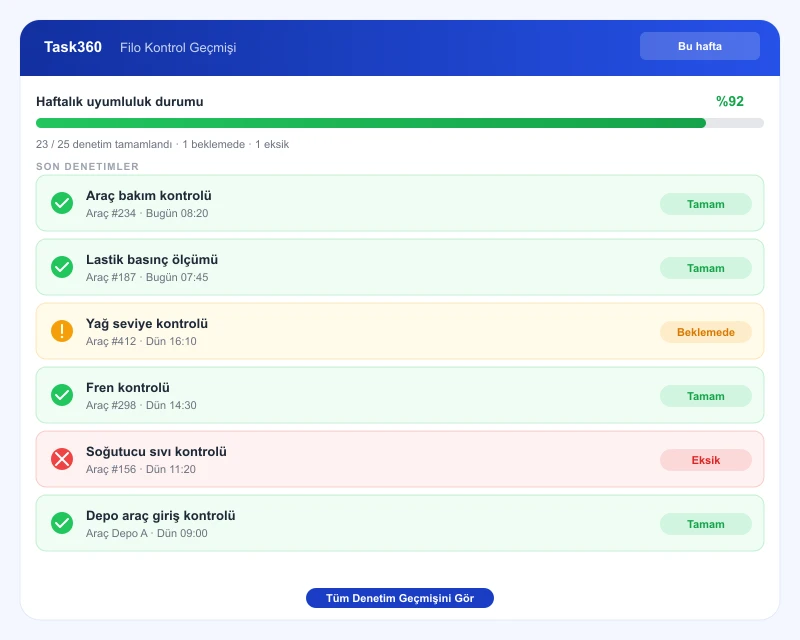800x640 pixels.
Task: Click the weekly compliance progress bar
Action: tap(399, 123)
